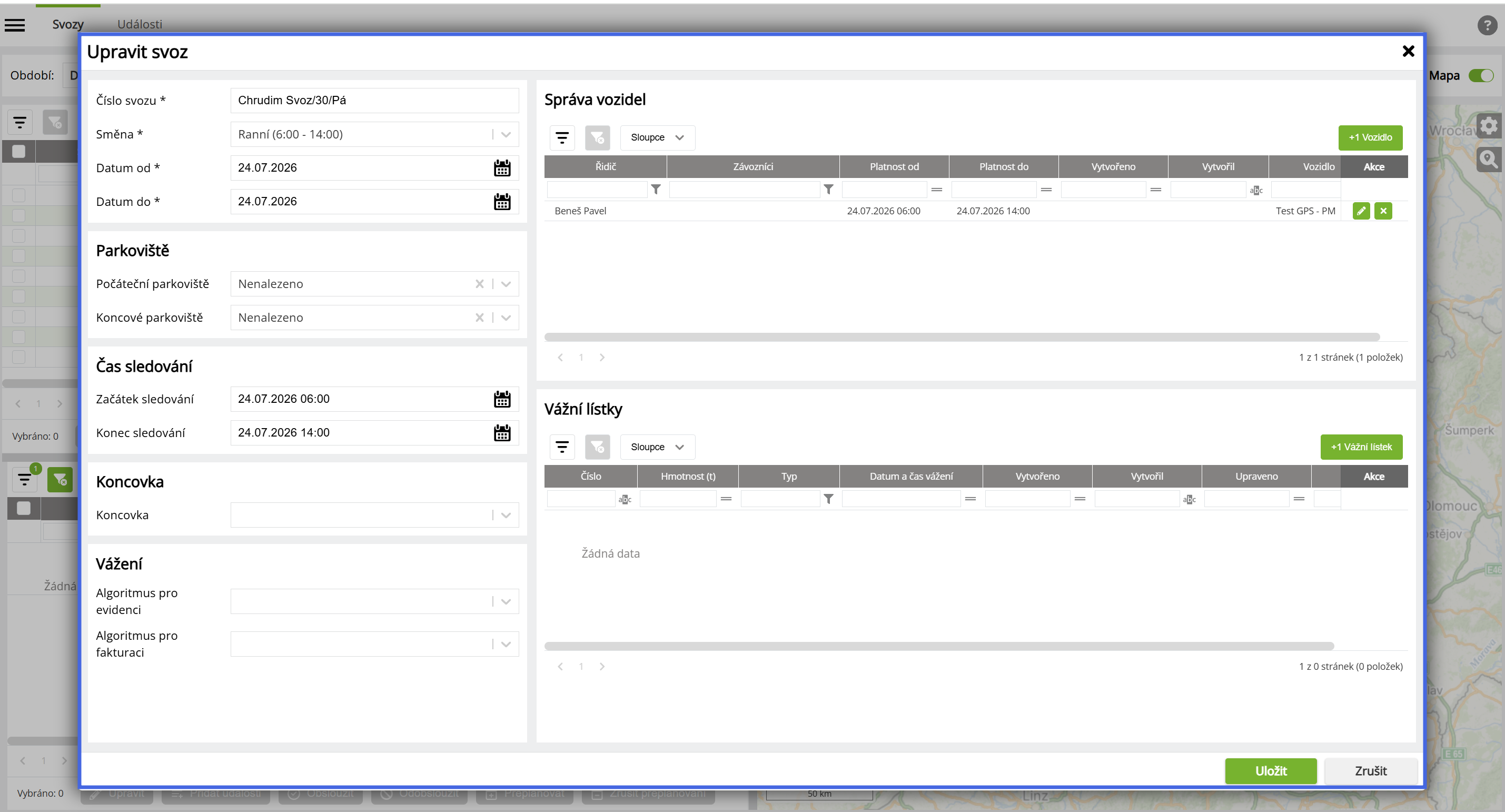Open the Koncovka dropdown

pyautogui.click(x=506, y=515)
